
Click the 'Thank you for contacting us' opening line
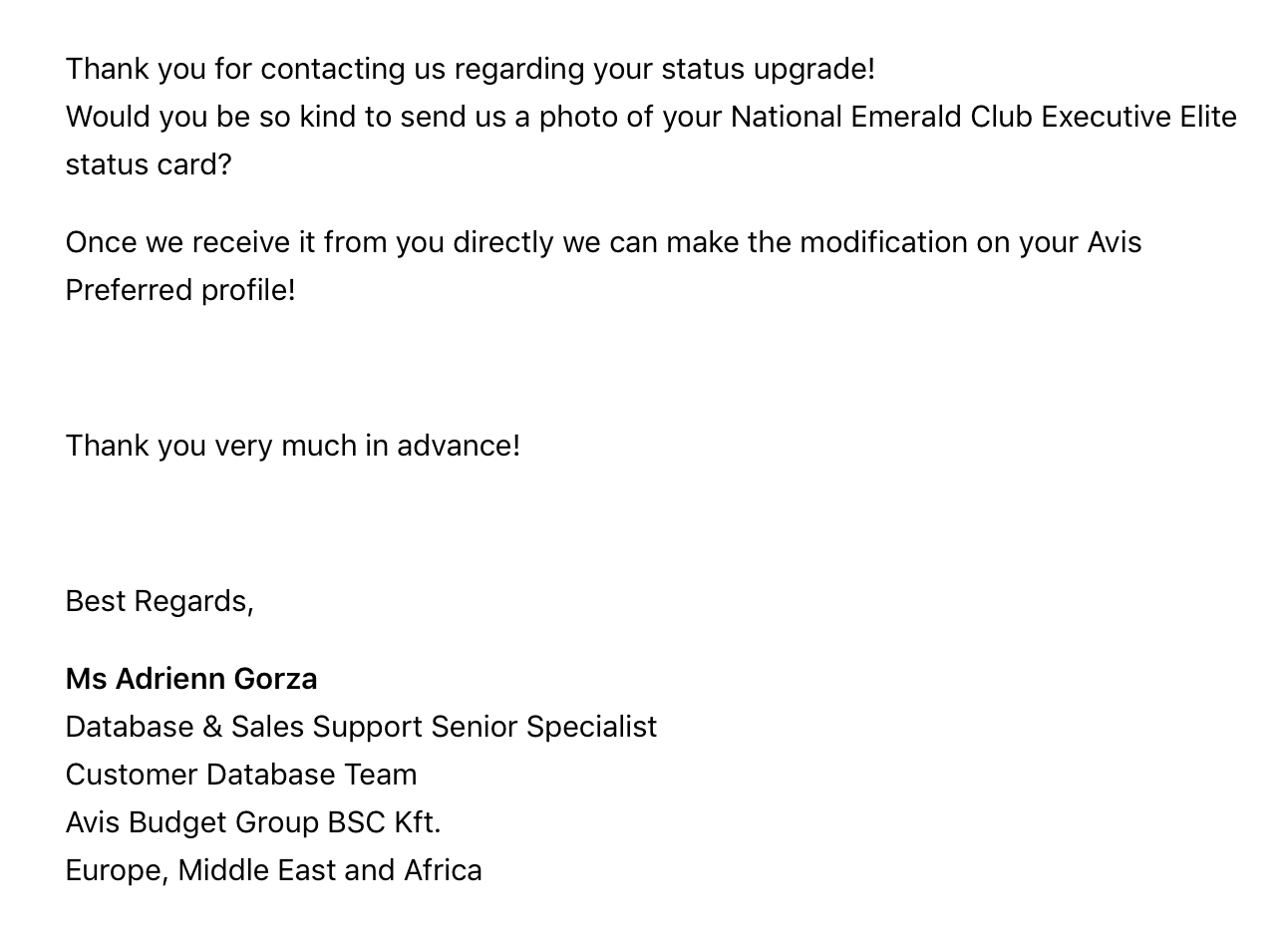[471, 69]
